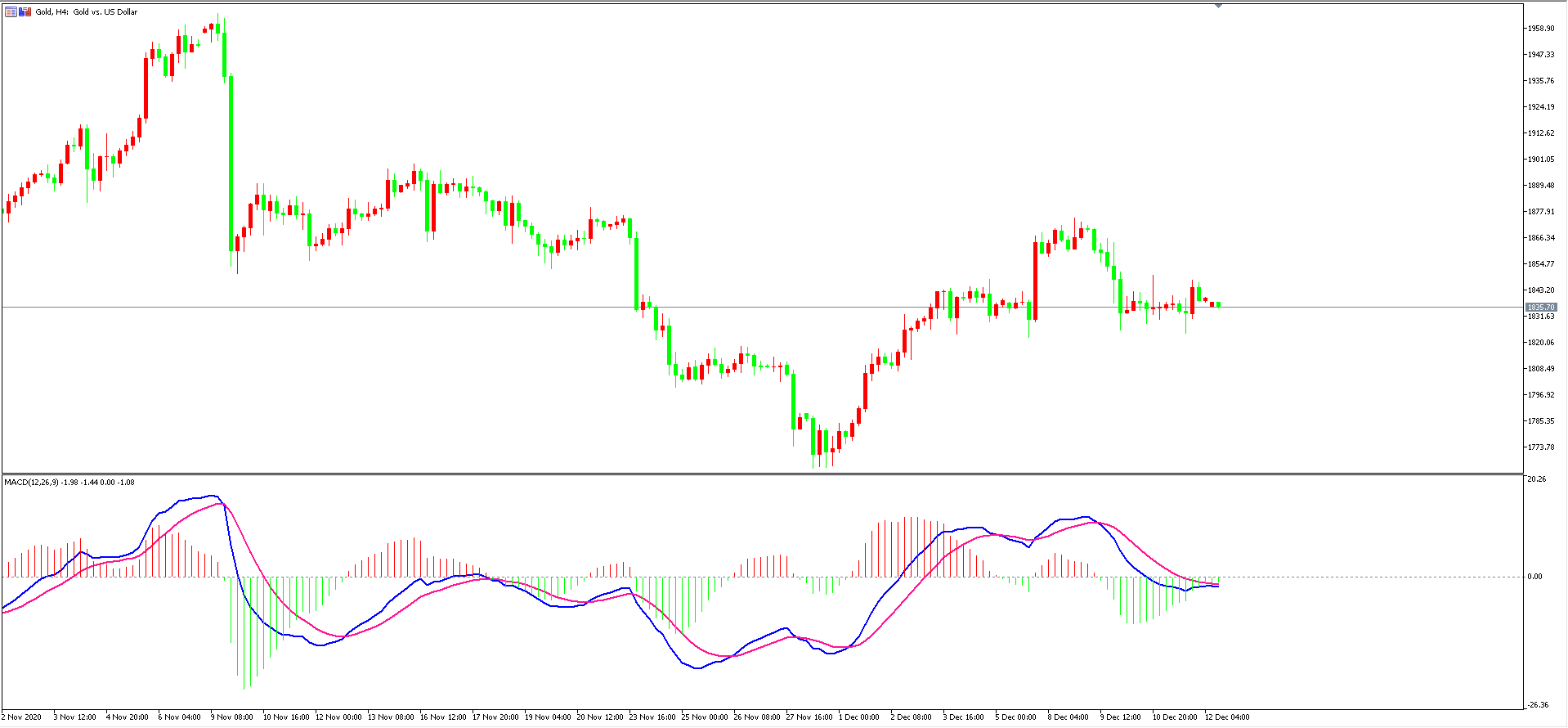Click the chart shift triangle marker
Screen dimensions: 1568x728
click(1218, 6)
